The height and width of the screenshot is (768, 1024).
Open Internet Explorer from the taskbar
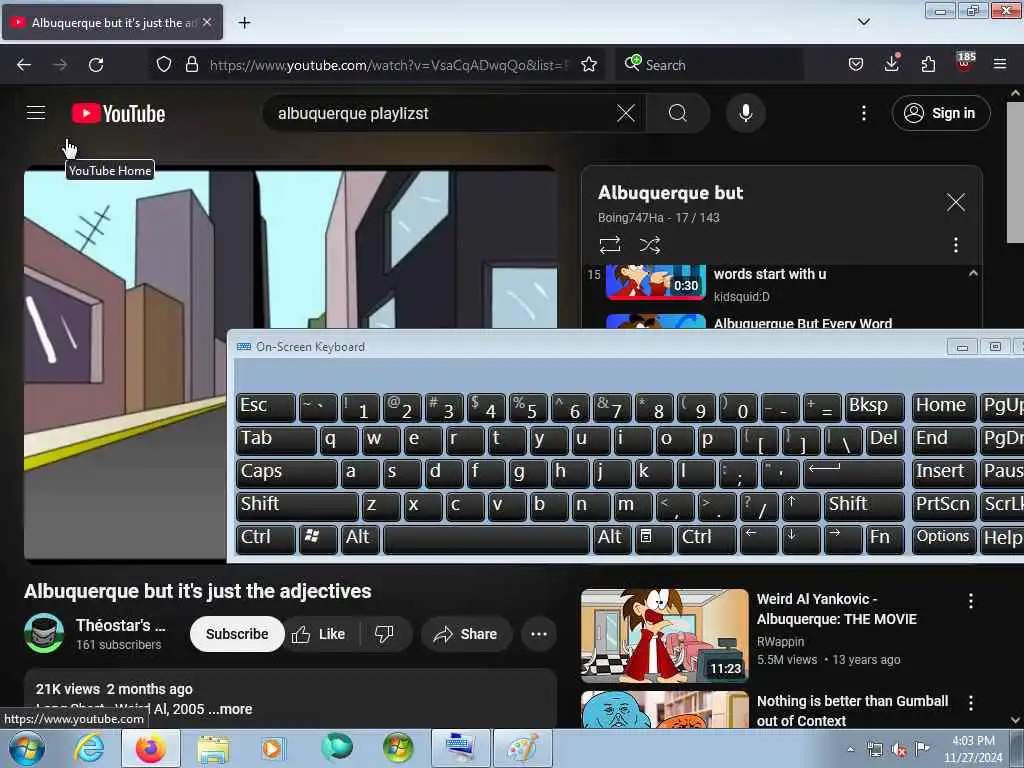click(89, 748)
